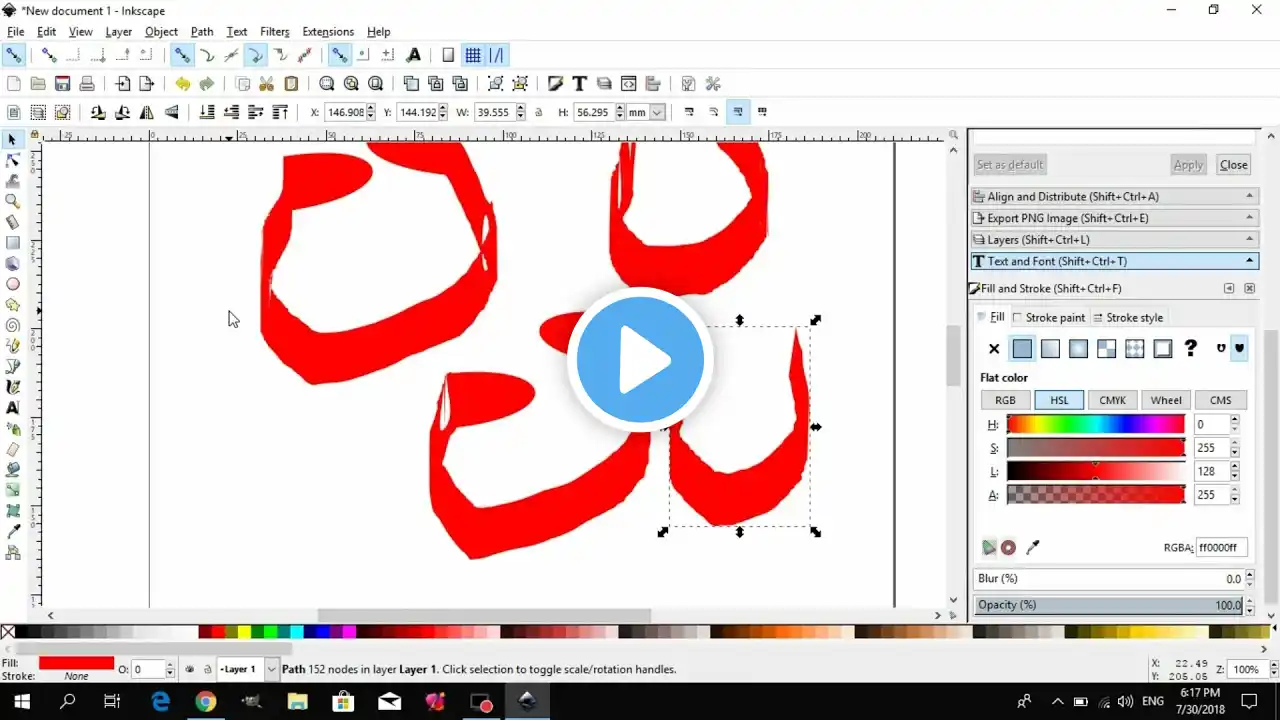The height and width of the screenshot is (720, 1280).
Task: Click the Close button in panel
Action: click(x=1234, y=165)
